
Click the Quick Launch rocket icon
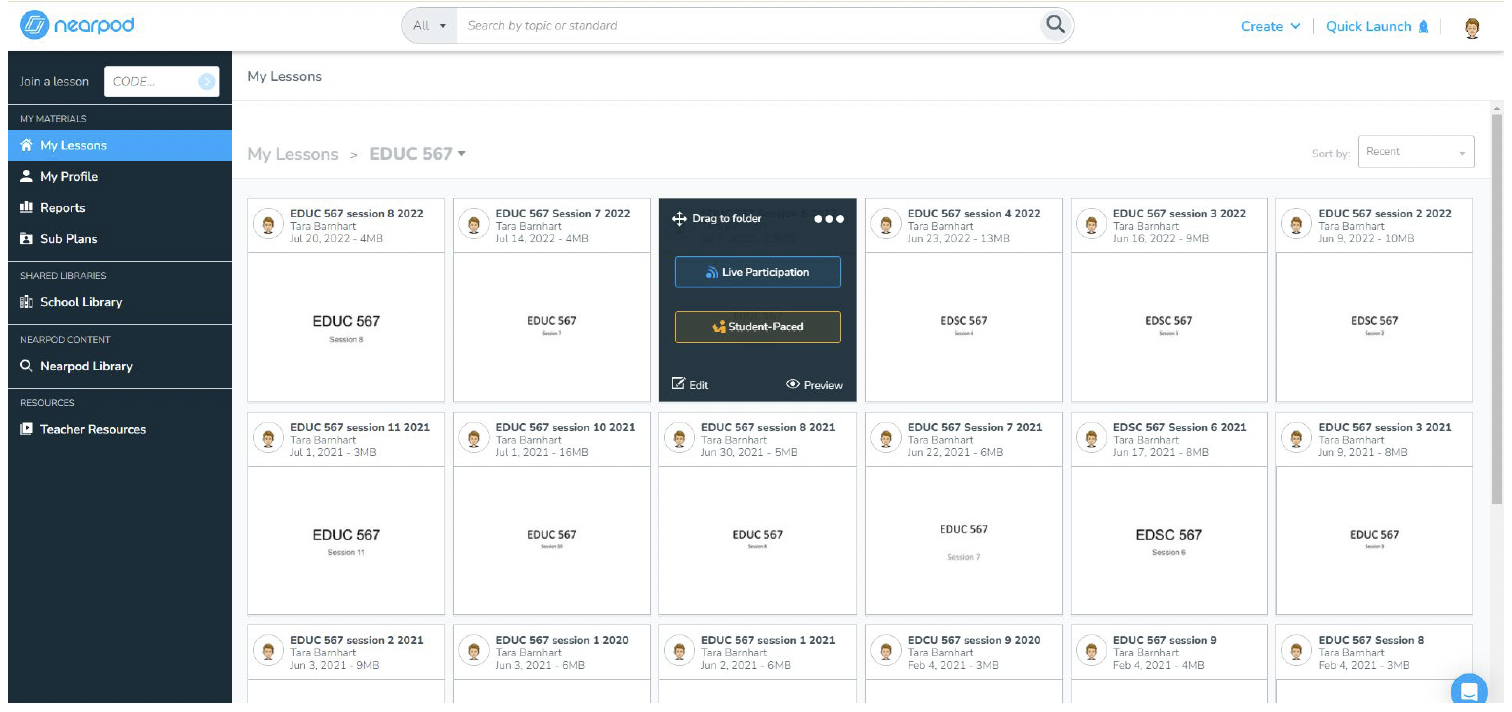(x=1423, y=27)
